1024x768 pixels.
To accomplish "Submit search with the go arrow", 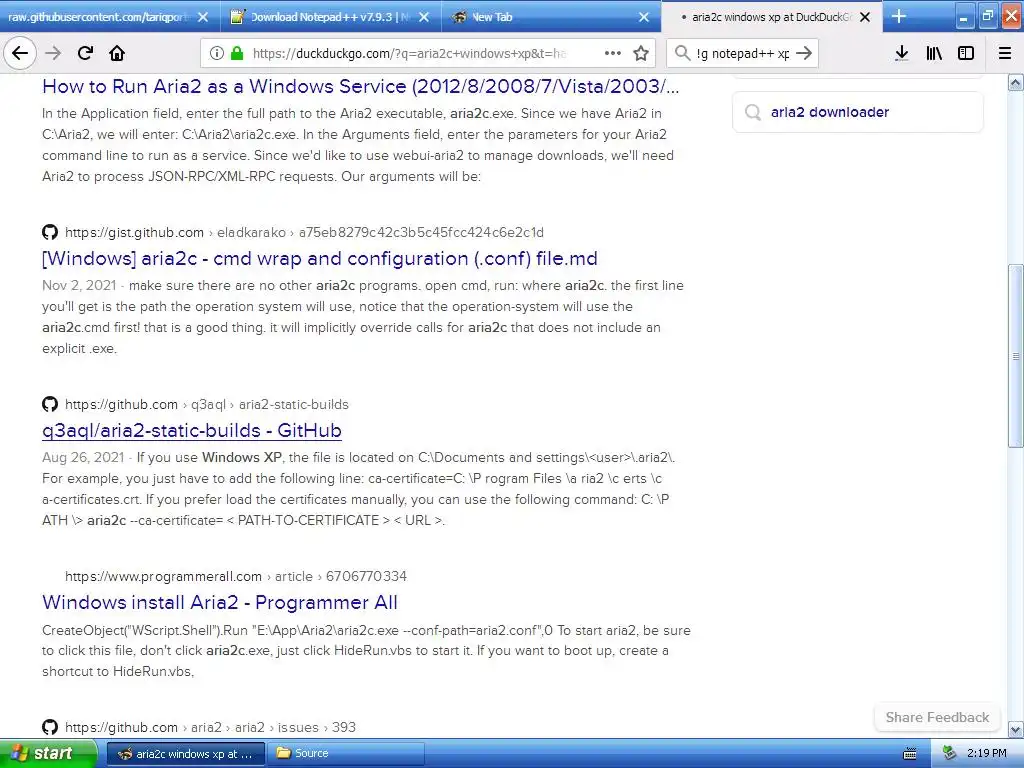I will [x=804, y=53].
